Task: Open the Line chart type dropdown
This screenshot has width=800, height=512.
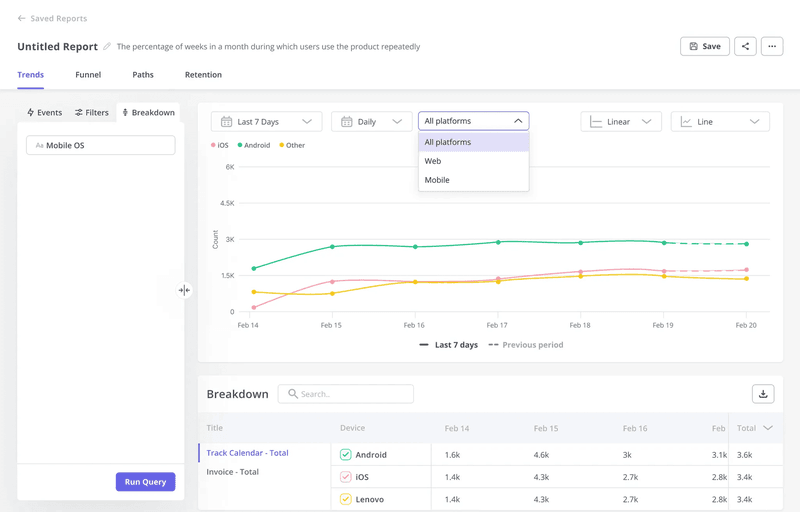Action: pyautogui.click(x=719, y=122)
